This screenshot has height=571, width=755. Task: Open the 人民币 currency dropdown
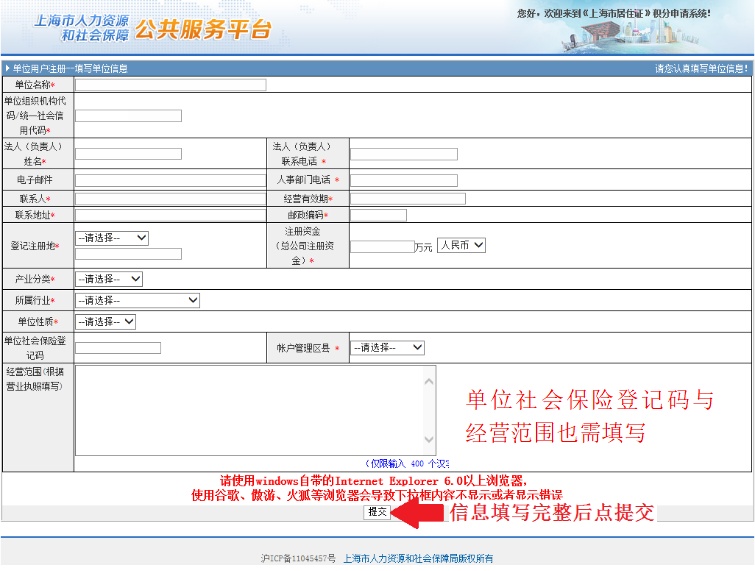(461, 245)
